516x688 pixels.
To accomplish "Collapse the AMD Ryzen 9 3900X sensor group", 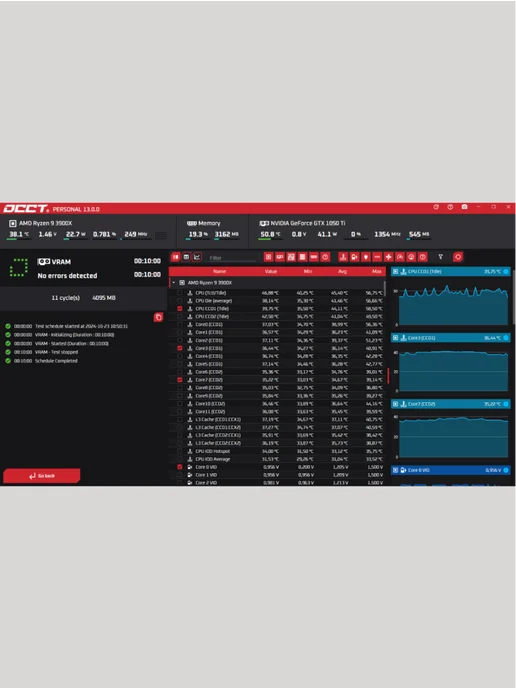I will (x=174, y=283).
